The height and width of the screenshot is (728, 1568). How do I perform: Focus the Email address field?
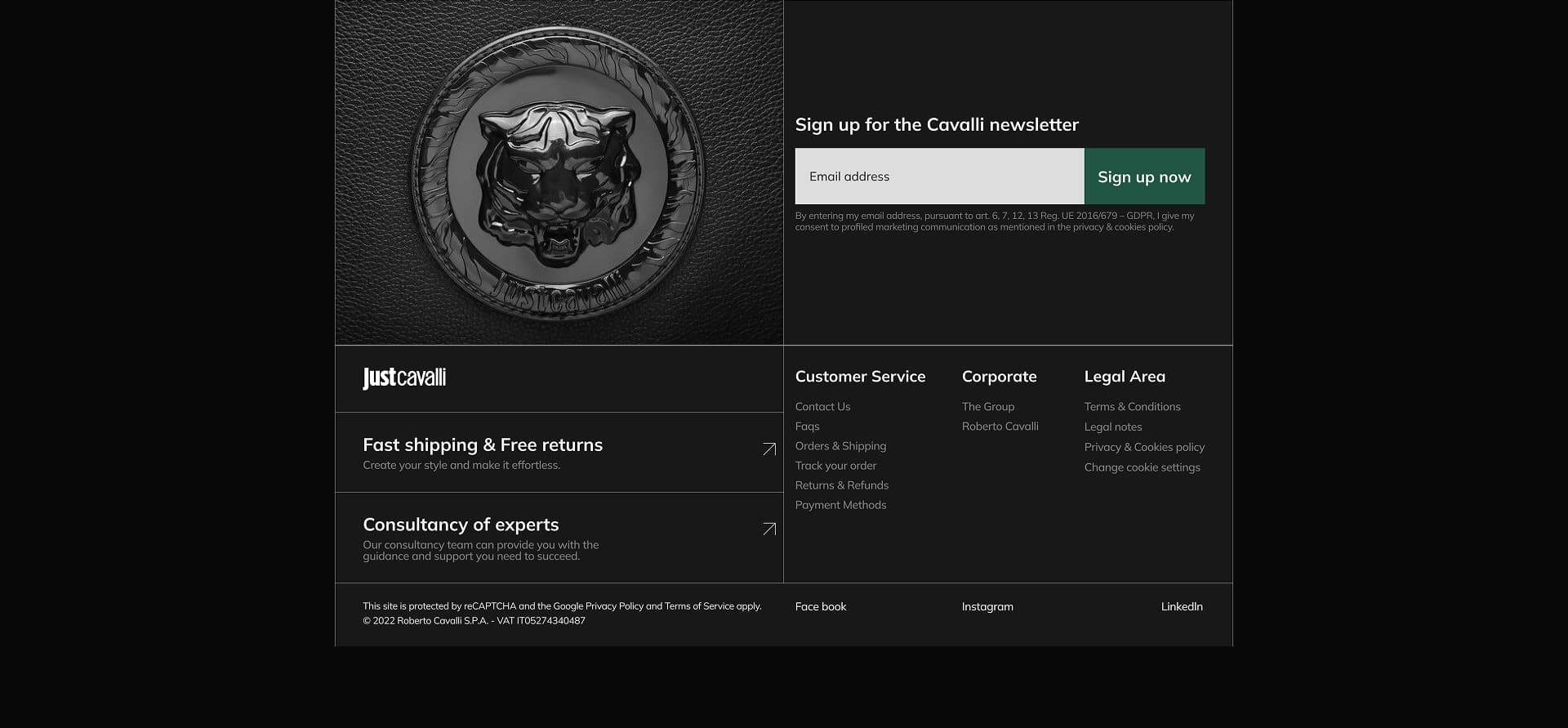pyautogui.click(x=939, y=176)
